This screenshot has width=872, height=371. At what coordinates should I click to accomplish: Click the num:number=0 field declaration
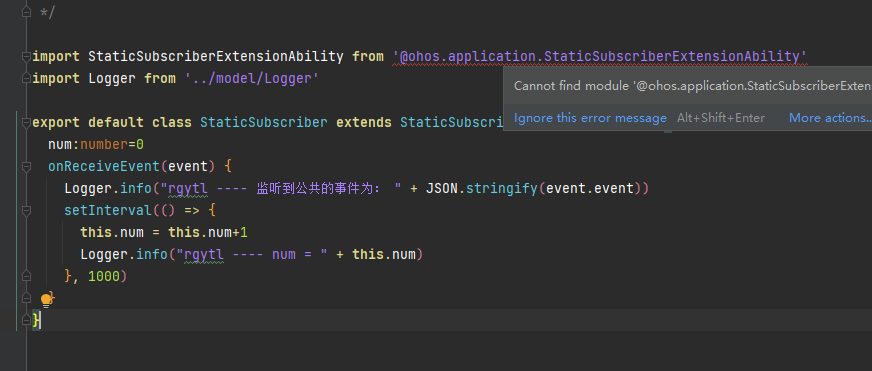tap(96, 145)
